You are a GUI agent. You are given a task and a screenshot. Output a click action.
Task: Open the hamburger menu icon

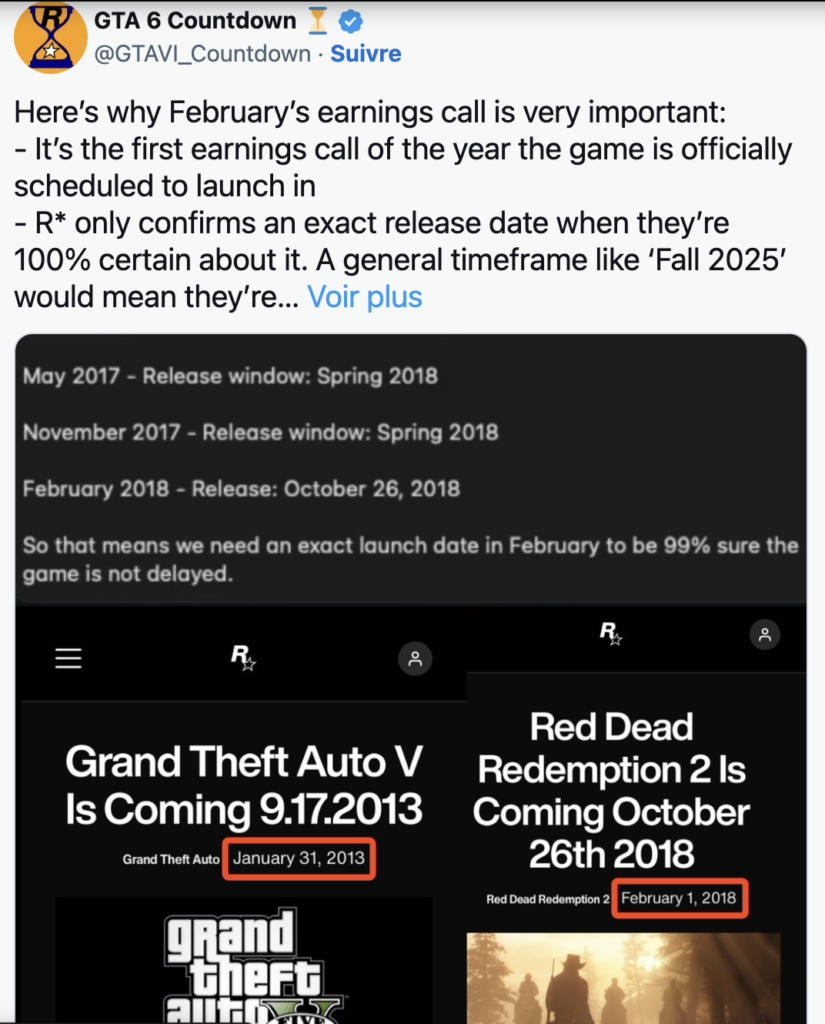pos(68,658)
